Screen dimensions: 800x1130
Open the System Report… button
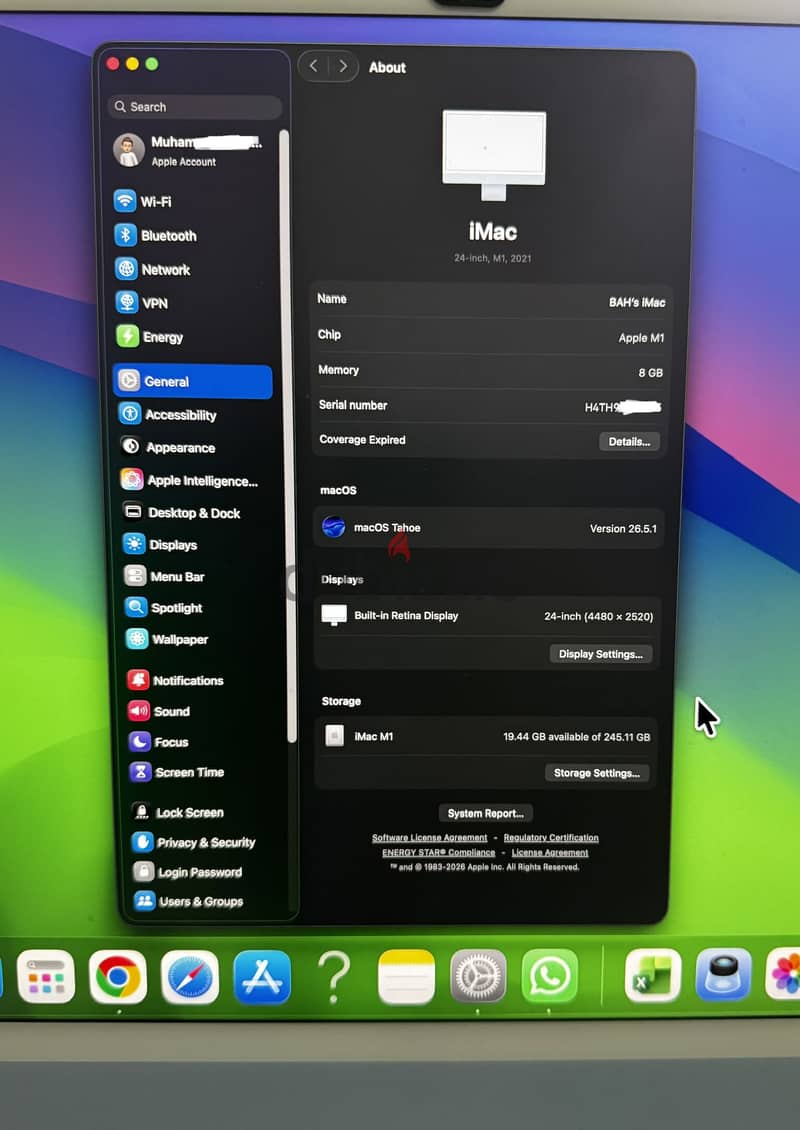click(x=486, y=813)
